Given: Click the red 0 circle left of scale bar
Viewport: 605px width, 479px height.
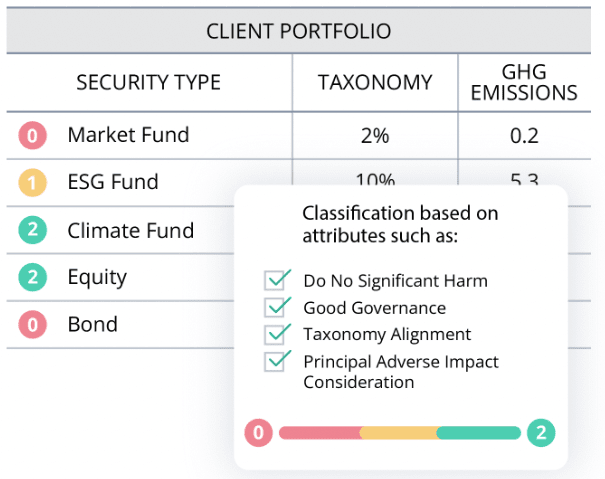Looking at the screenshot, I should pos(258,433).
